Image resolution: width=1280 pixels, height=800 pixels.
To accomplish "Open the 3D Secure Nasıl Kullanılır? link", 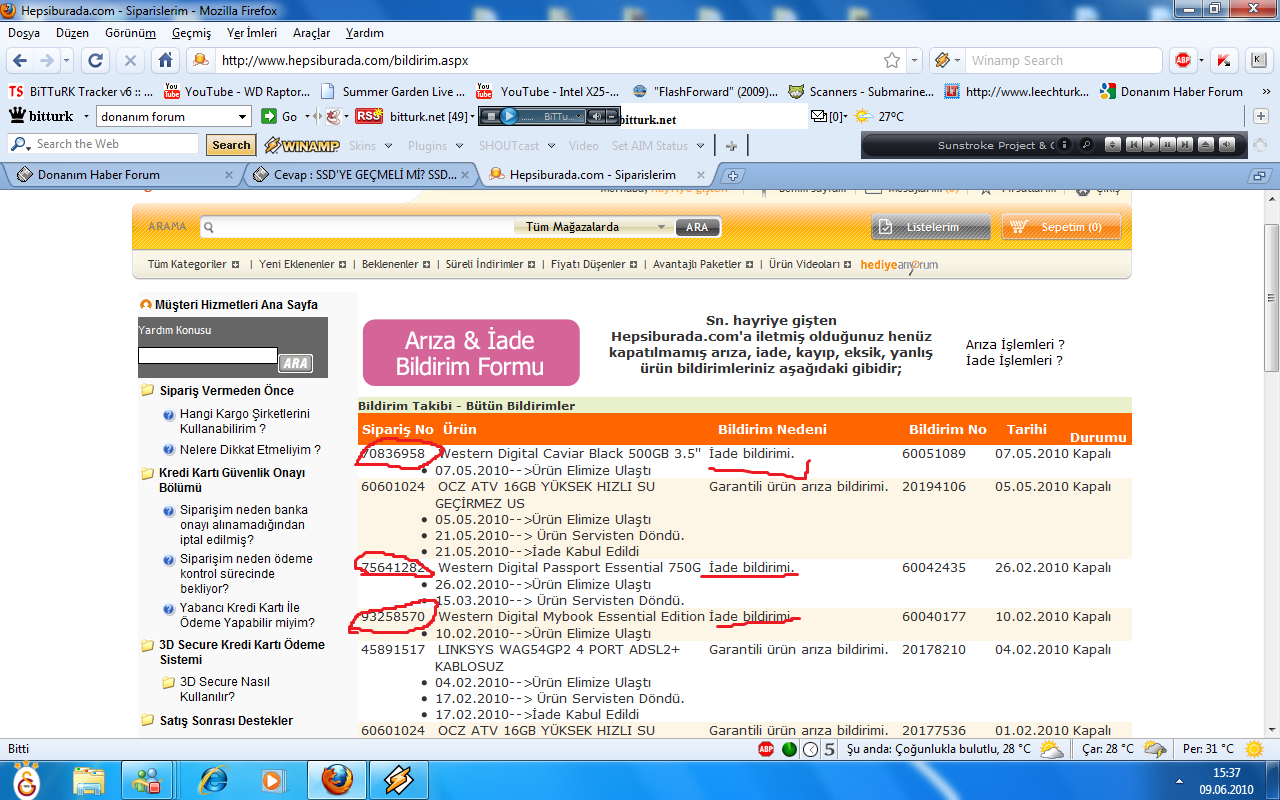I will (226, 689).
